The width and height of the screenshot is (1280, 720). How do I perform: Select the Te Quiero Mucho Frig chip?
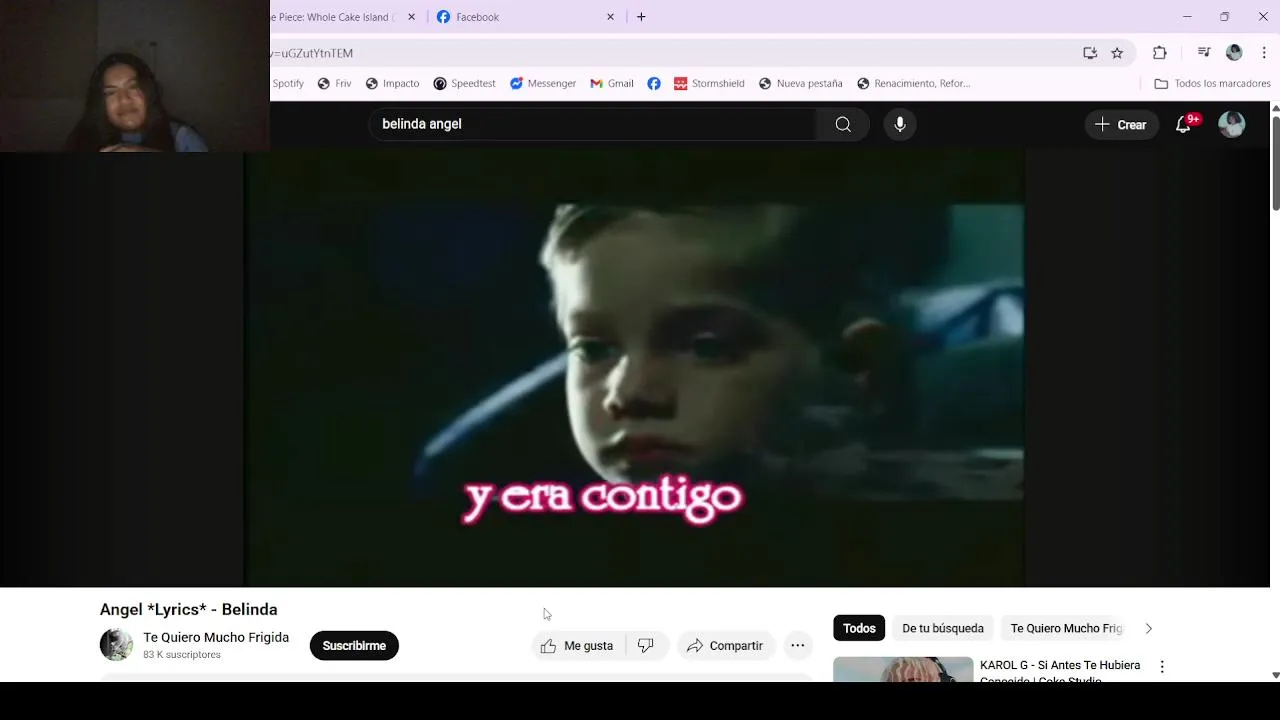(1066, 628)
